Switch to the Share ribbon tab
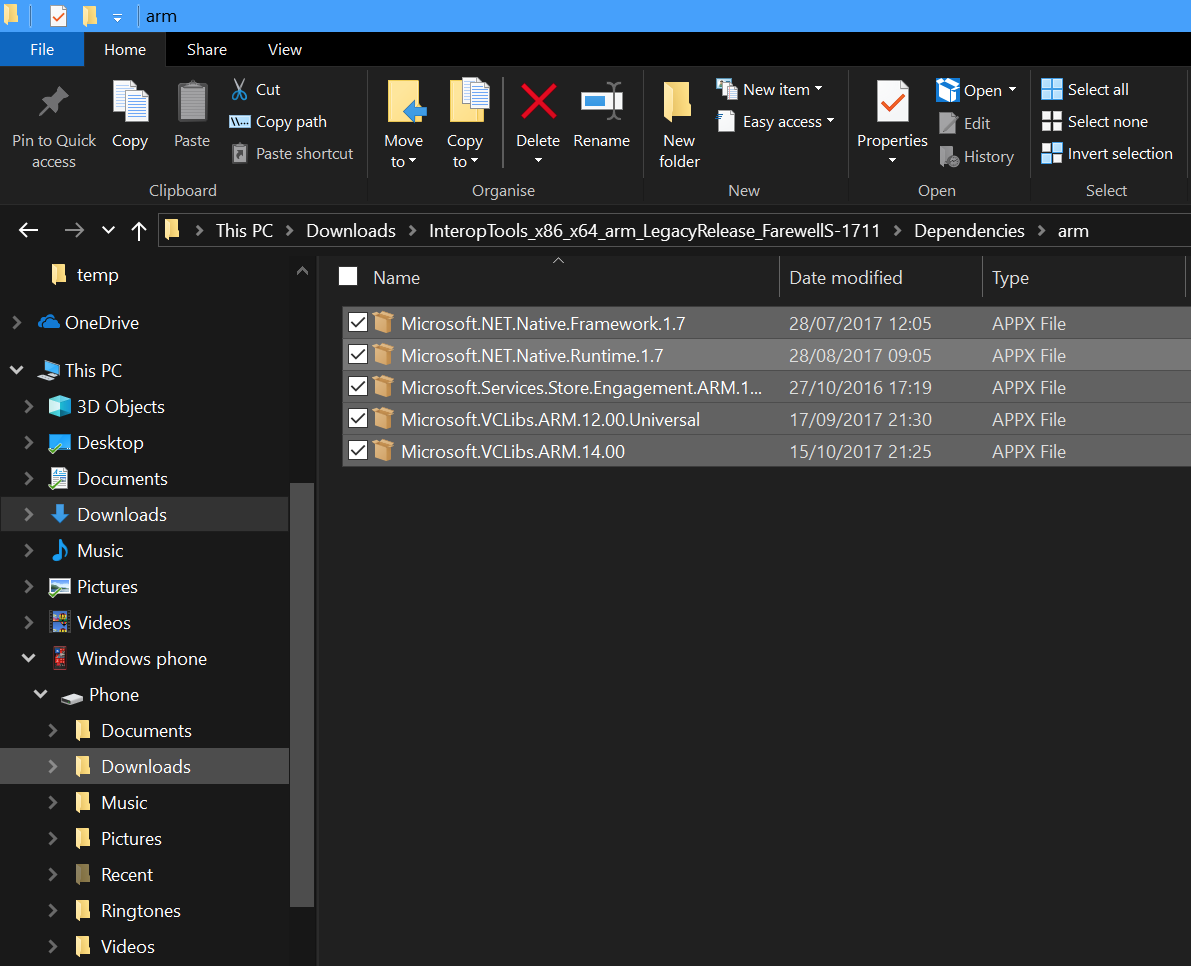This screenshot has width=1191, height=966. 207,49
